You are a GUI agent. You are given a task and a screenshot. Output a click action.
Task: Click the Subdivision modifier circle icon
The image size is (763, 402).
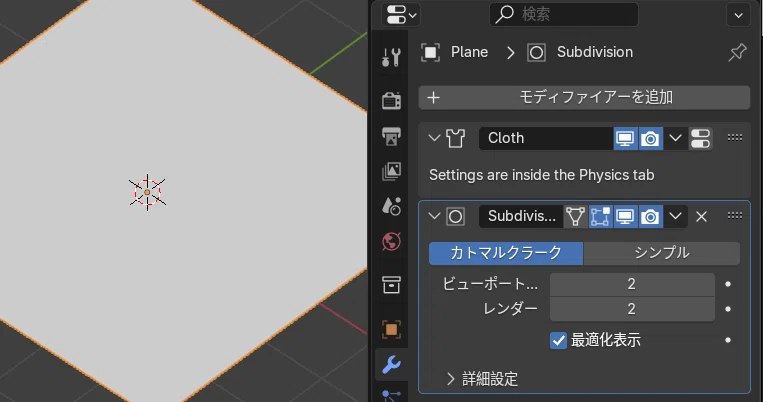point(455,217)
